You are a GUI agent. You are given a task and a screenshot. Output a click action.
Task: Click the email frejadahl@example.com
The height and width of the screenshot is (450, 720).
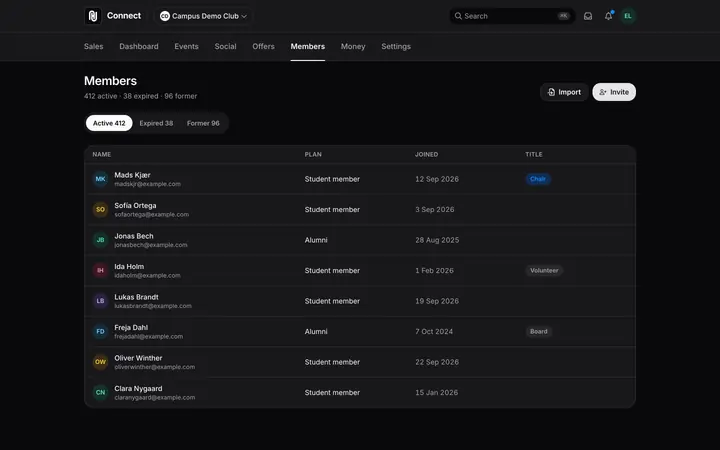point(148,337)
